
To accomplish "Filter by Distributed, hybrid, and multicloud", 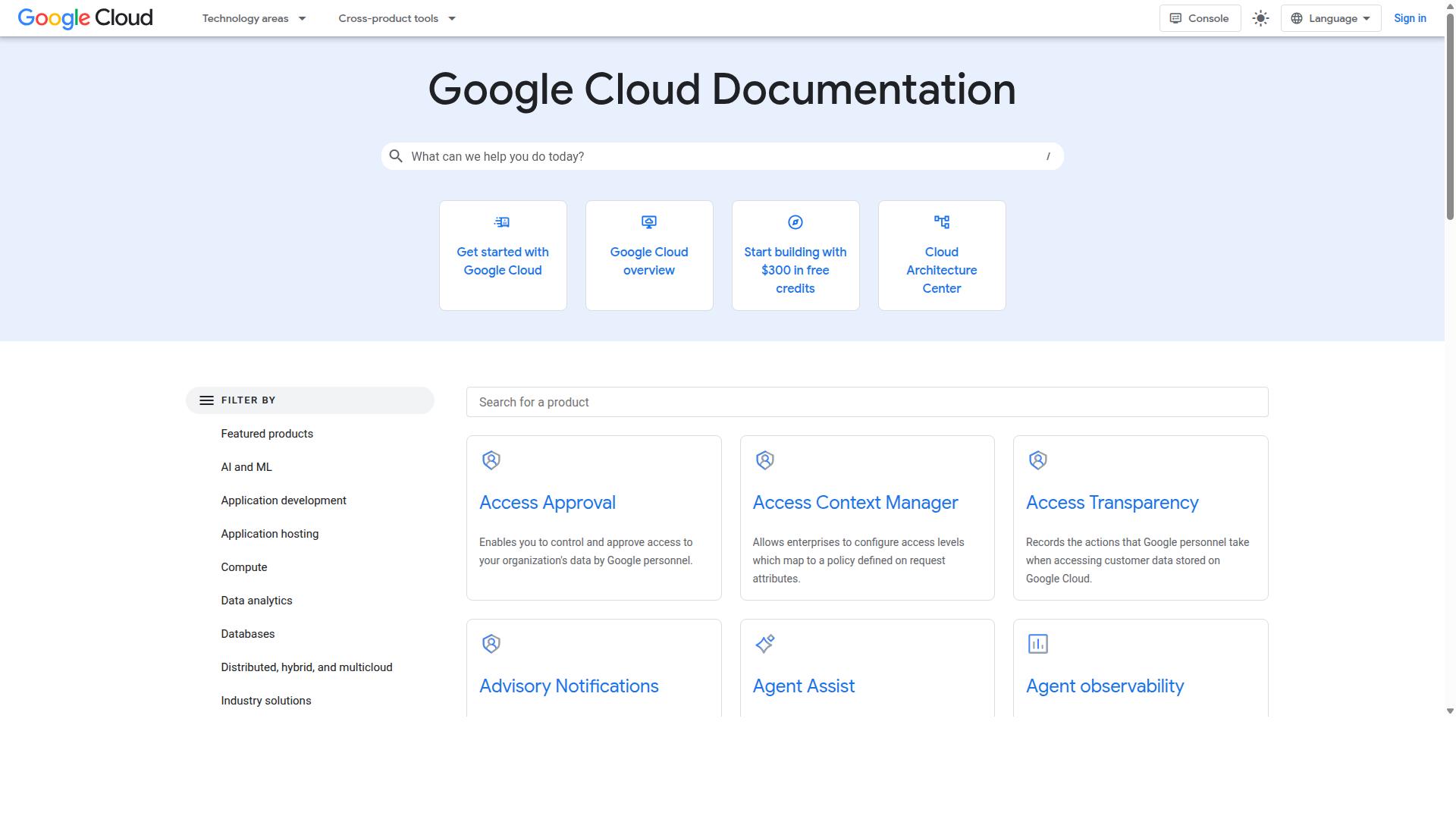I will (306, 667).
